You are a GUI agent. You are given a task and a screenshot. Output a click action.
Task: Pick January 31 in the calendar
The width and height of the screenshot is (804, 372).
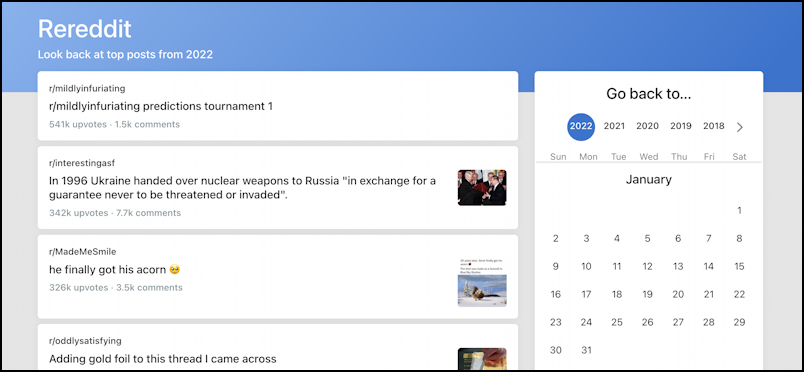coord(586,350)
